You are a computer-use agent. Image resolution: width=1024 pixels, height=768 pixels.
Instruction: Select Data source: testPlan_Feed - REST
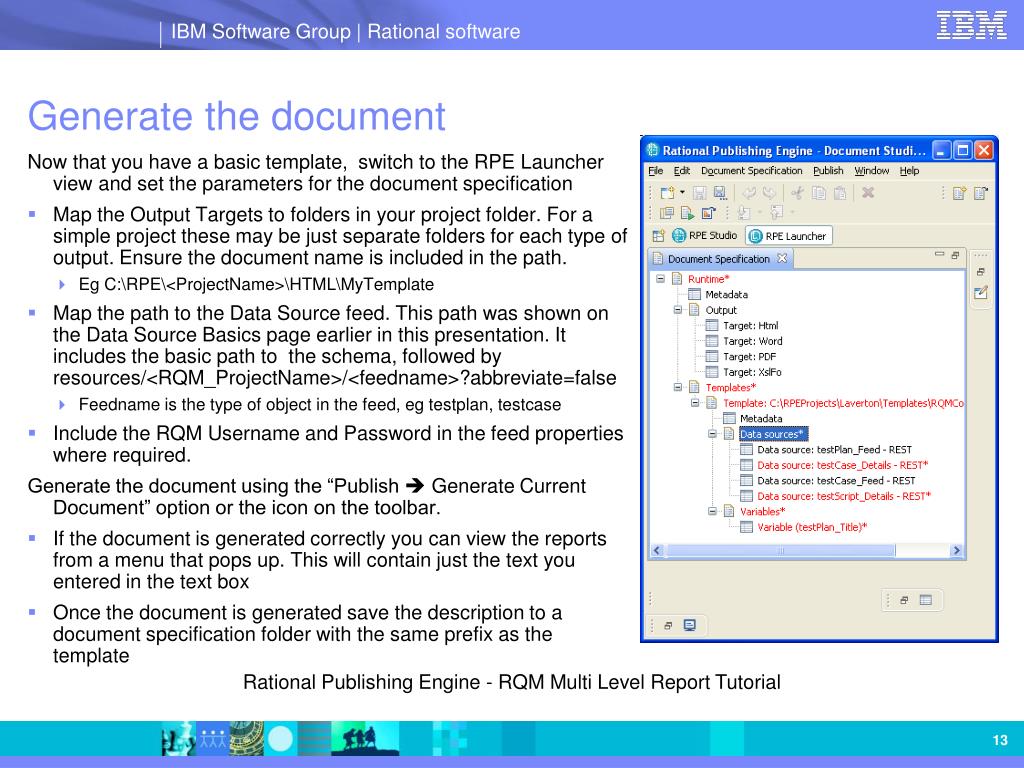point(834,449)
